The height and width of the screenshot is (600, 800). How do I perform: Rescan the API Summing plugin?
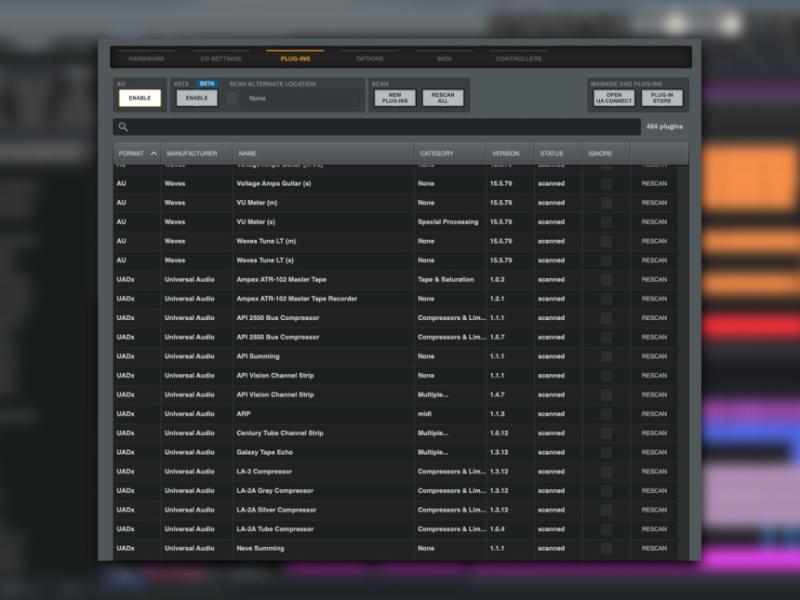tap(654, 357)
